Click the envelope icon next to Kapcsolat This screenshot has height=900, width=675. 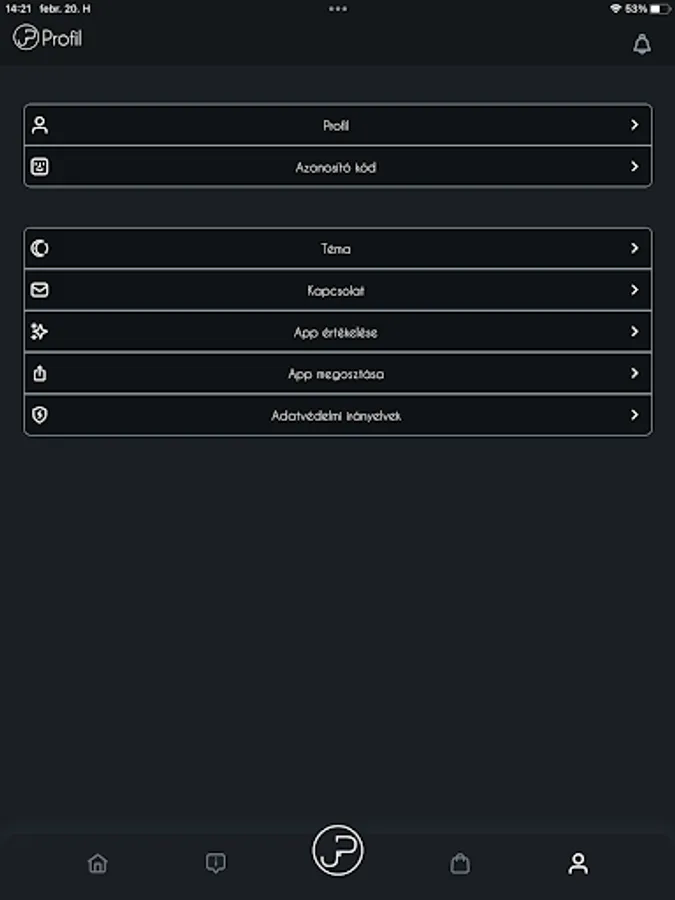(38, 290)
